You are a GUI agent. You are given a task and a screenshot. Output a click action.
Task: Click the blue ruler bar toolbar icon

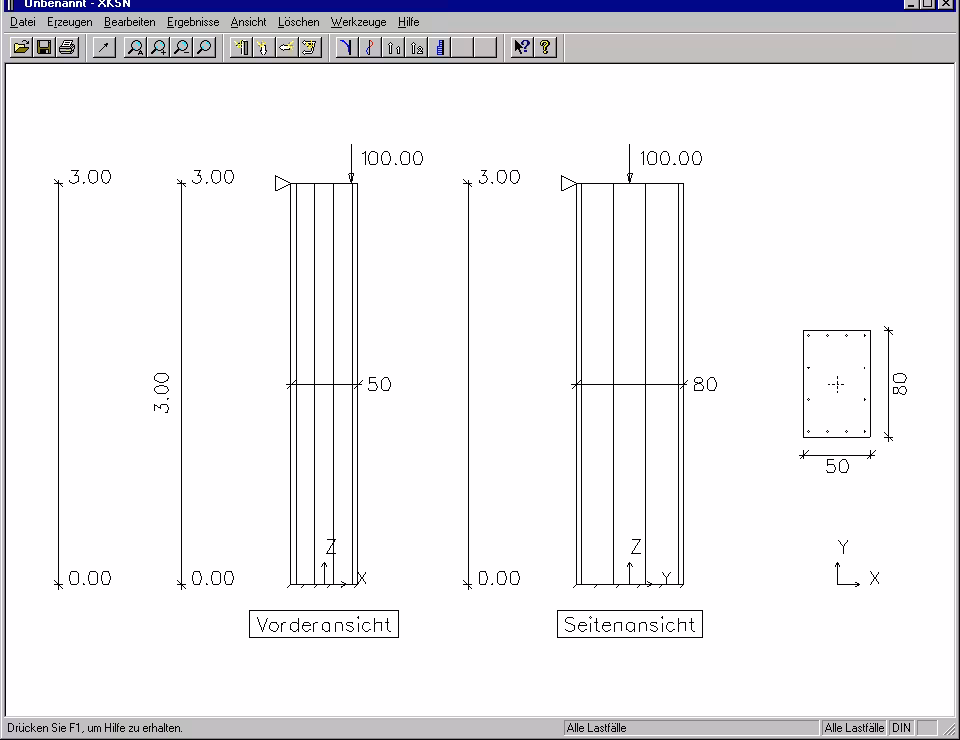click(440, 47)
